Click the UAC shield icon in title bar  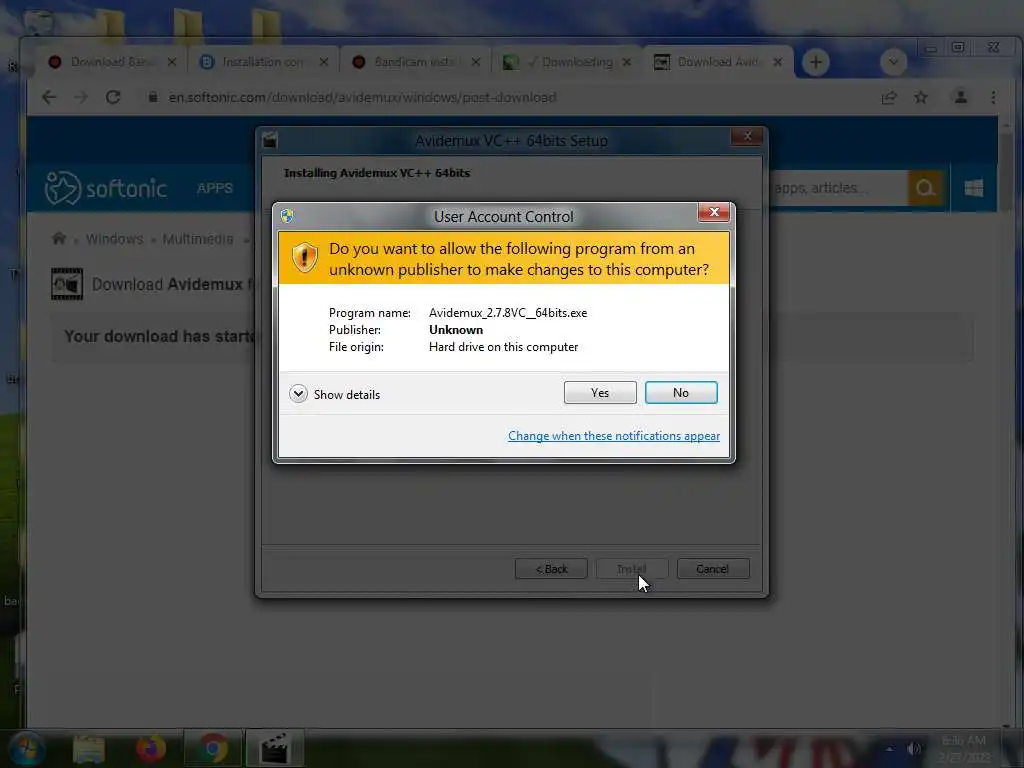pos(287,216)
